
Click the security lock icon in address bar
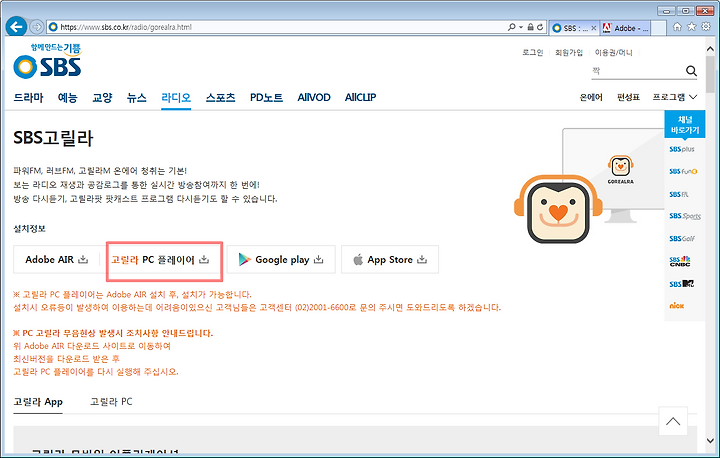click(530, 27)
